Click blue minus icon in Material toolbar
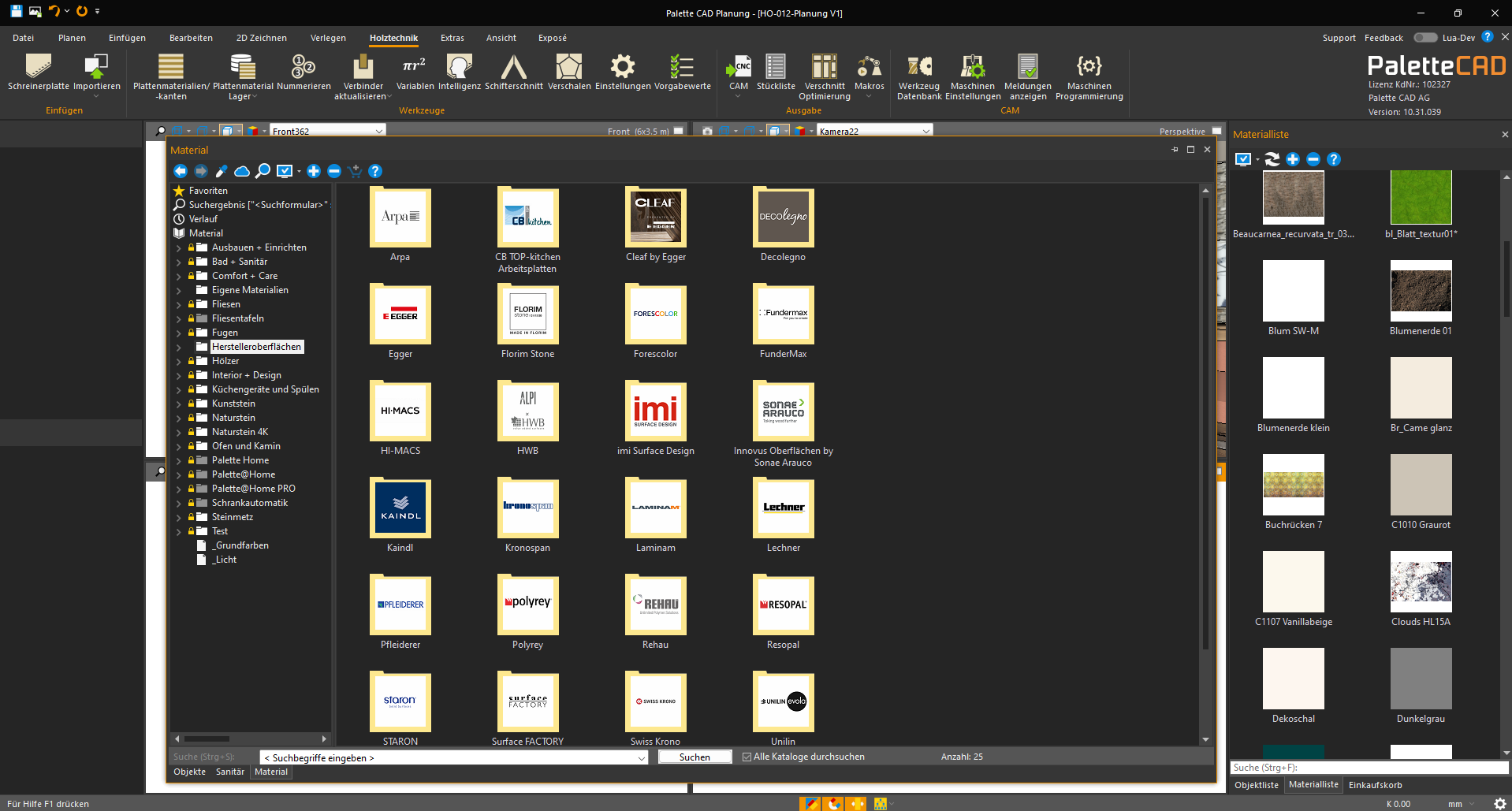Image resolution: width=1512 pixels, height=811 pixels. coord(334,171)
